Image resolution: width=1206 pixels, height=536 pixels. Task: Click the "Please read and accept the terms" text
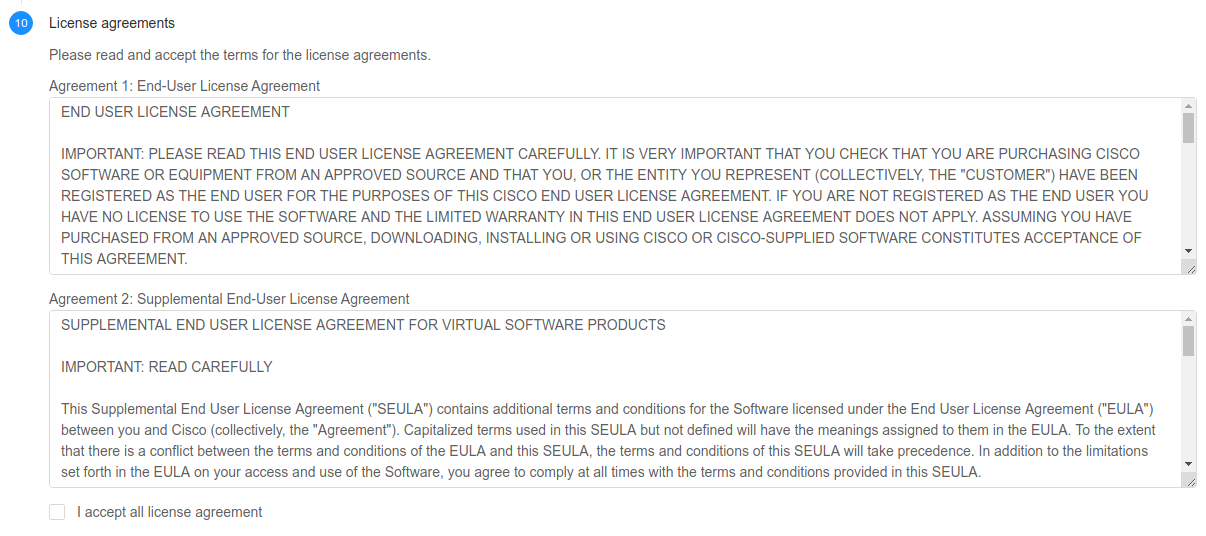(x=239, y=55)
